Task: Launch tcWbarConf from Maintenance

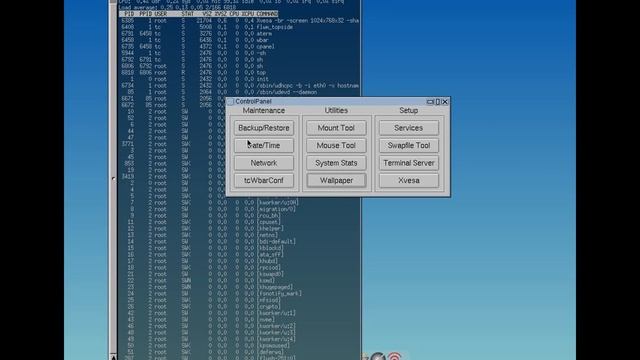Action: click(x=264, y=180)
